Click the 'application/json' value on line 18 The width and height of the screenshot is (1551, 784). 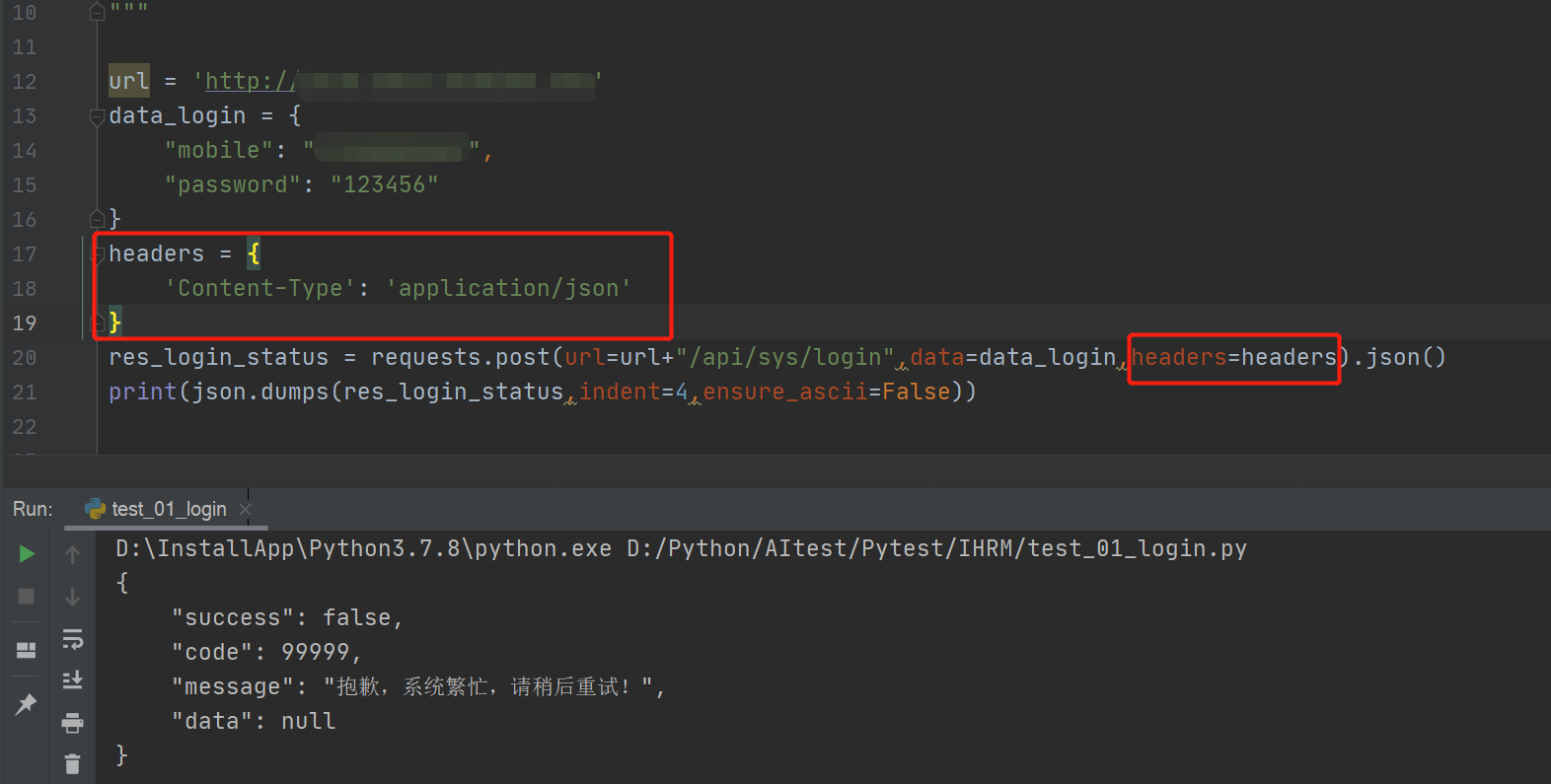coord(508,288)
